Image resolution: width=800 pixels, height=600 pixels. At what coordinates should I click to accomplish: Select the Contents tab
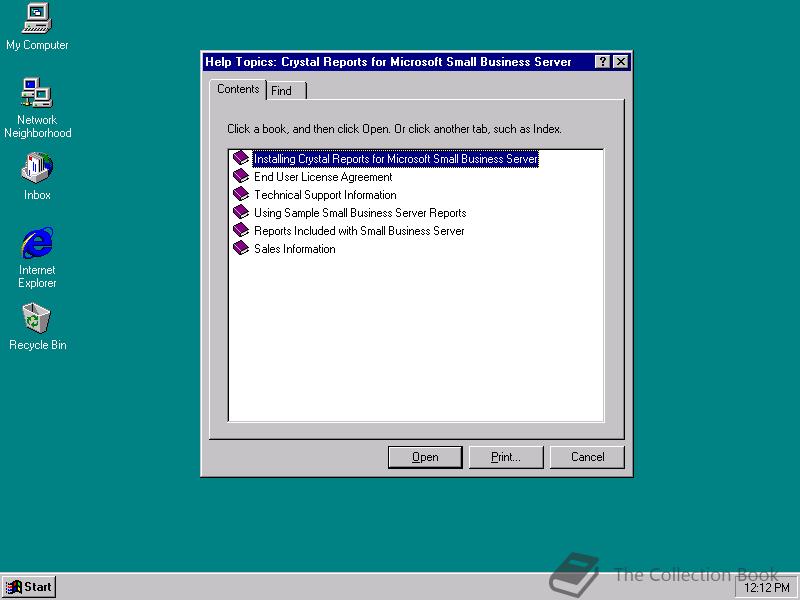(238, 89)
